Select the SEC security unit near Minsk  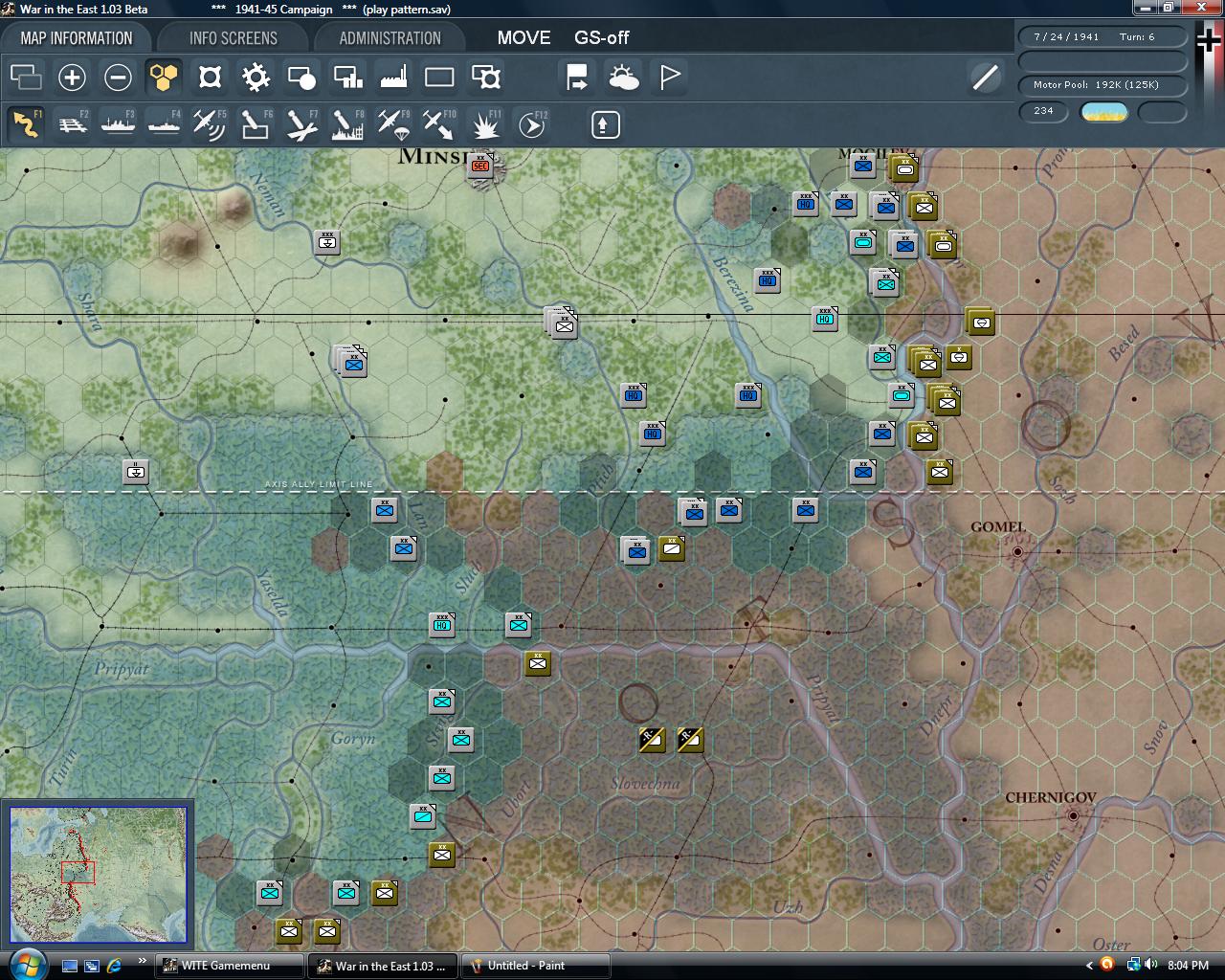point(480,166)
